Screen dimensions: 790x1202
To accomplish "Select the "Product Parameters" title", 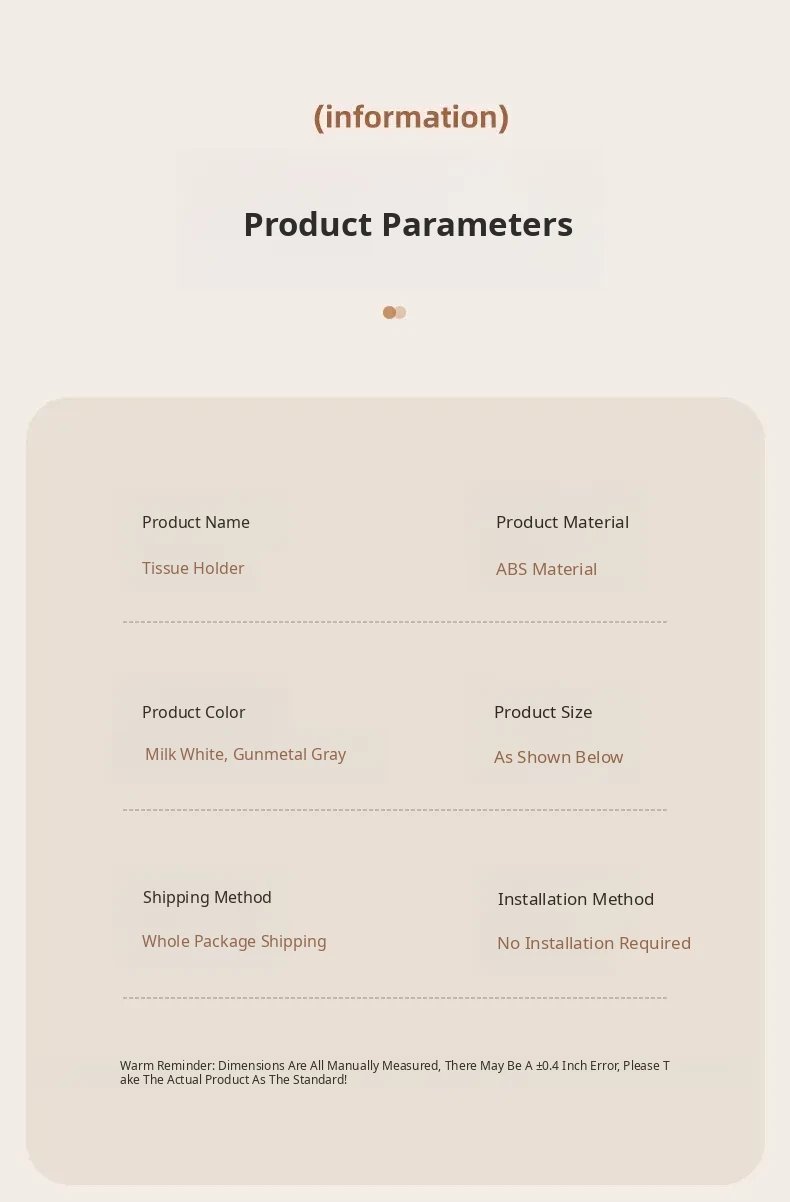I will coord(408,224).
